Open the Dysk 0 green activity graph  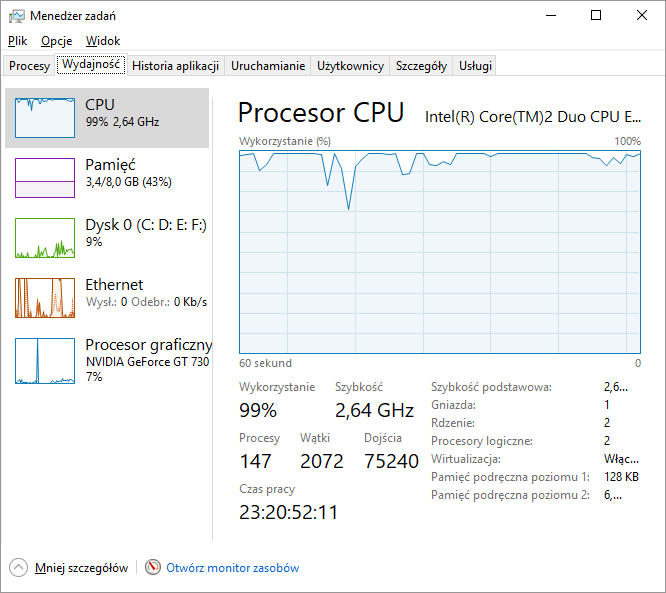tap(45, 238)
